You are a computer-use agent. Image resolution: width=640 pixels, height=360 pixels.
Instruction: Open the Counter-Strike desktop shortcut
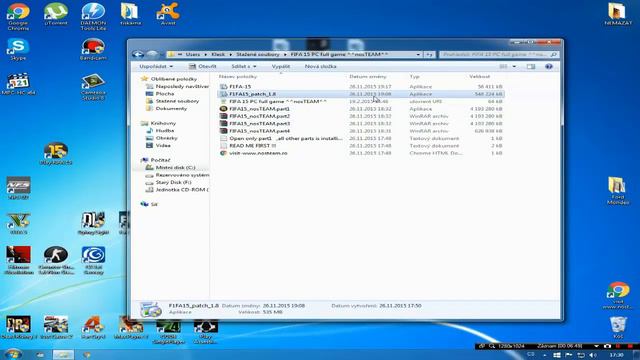56,260
